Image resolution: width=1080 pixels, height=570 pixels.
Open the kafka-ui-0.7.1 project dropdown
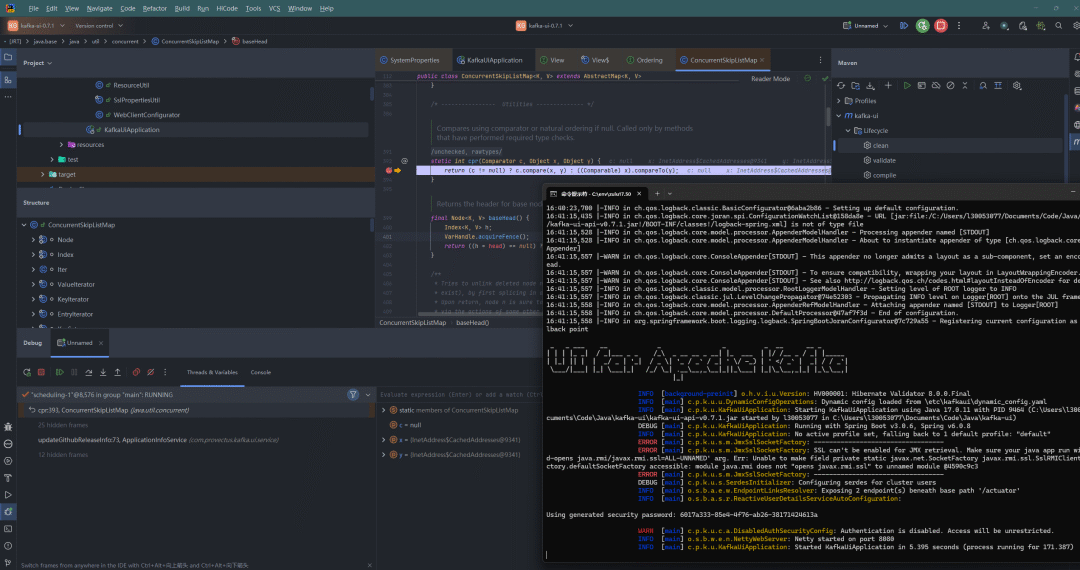37,25
